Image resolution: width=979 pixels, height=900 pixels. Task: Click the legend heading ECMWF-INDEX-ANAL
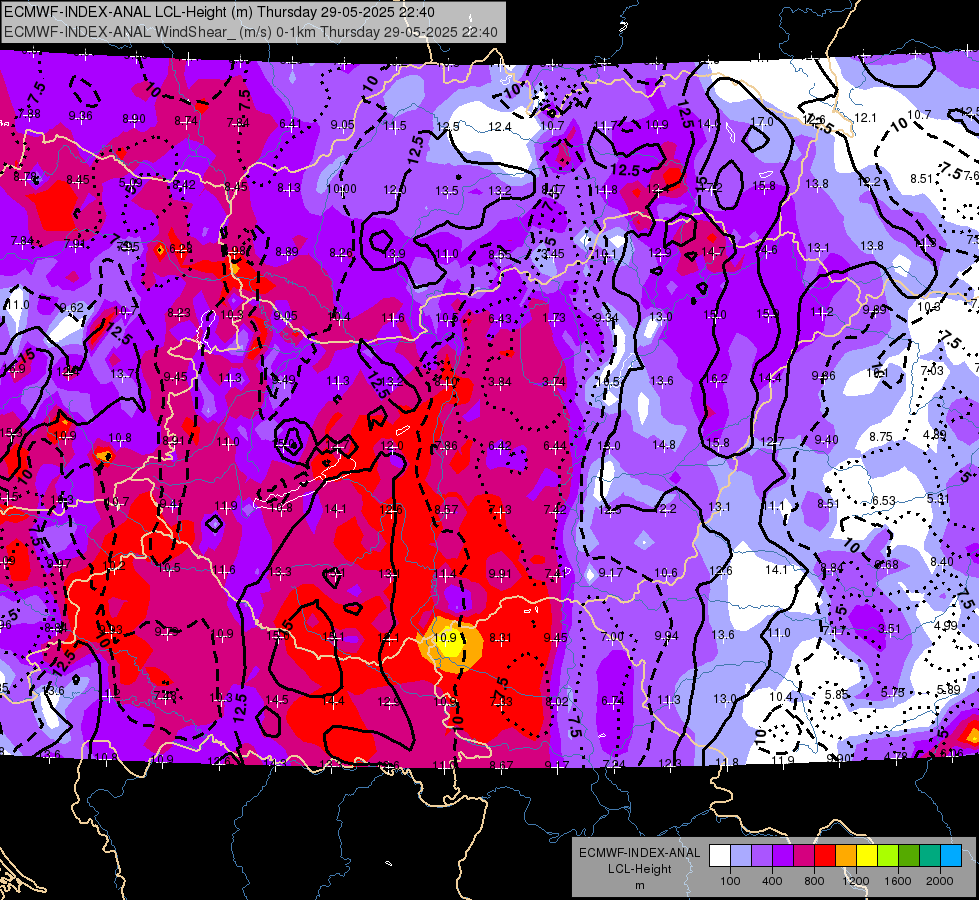coord(639,853)
